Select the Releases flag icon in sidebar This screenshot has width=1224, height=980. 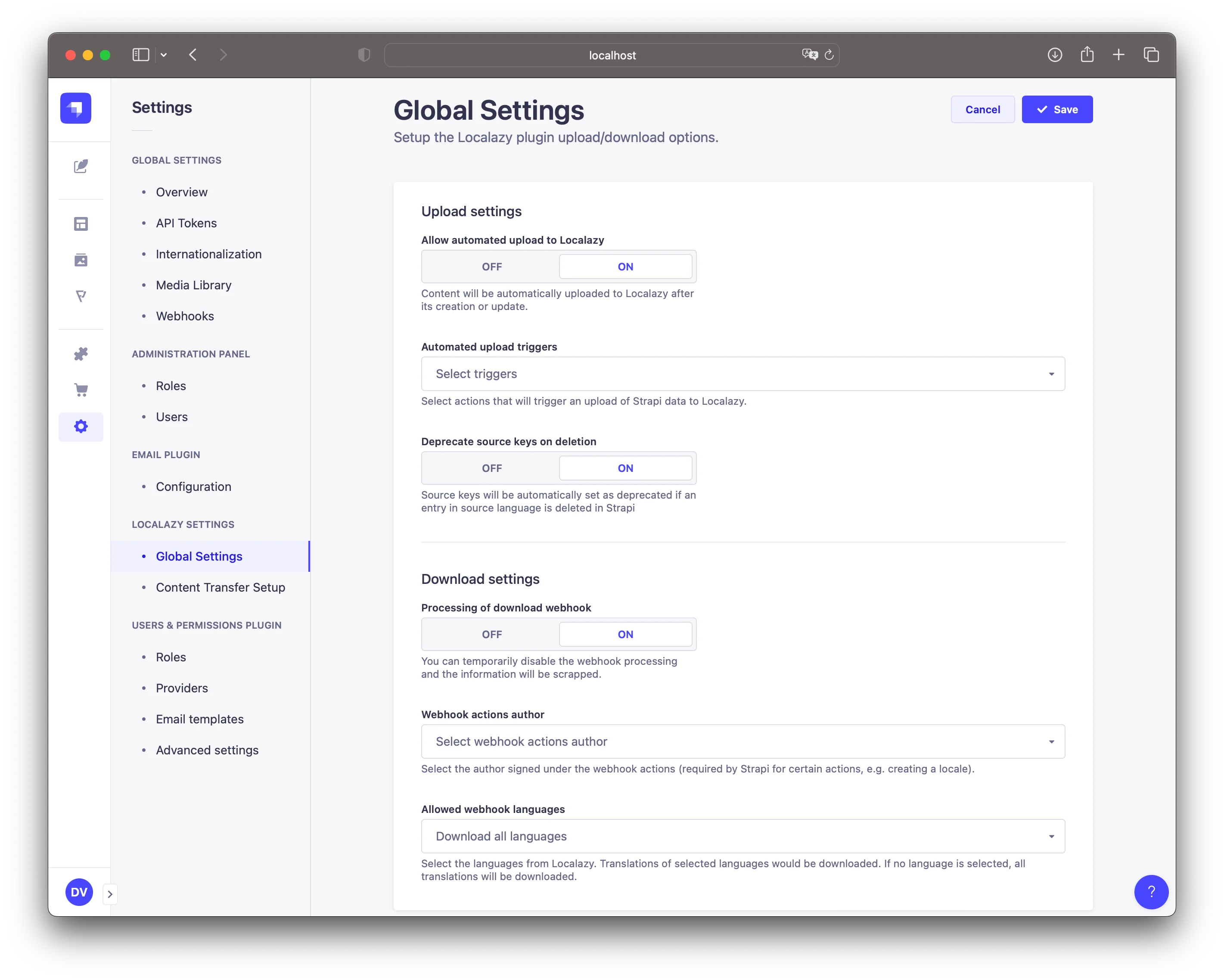(x=81, y=296)
